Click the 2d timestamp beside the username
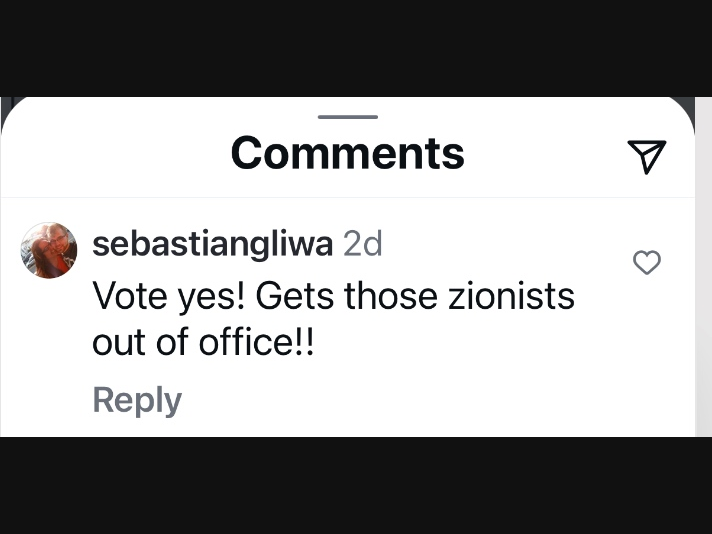 (x=362, y=244)
